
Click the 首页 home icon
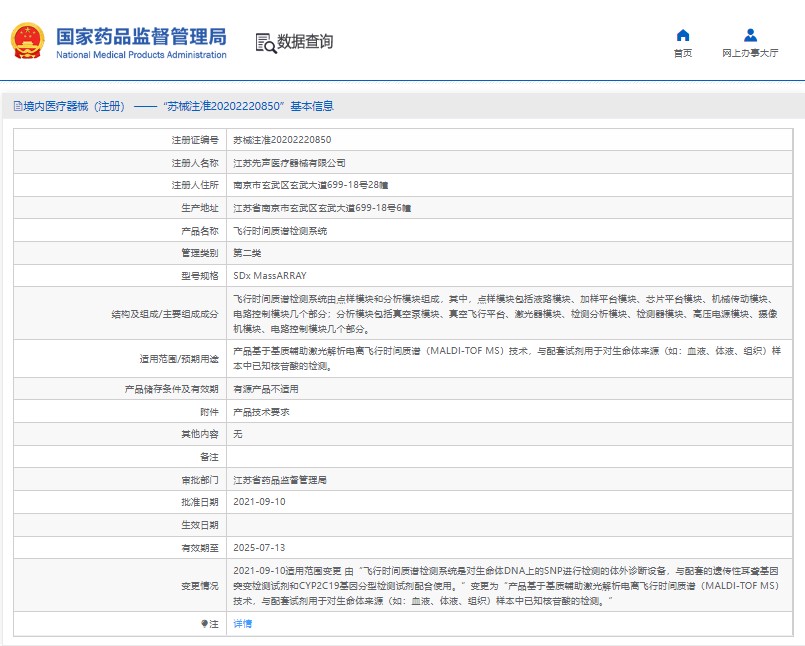[x=682, y=36]
